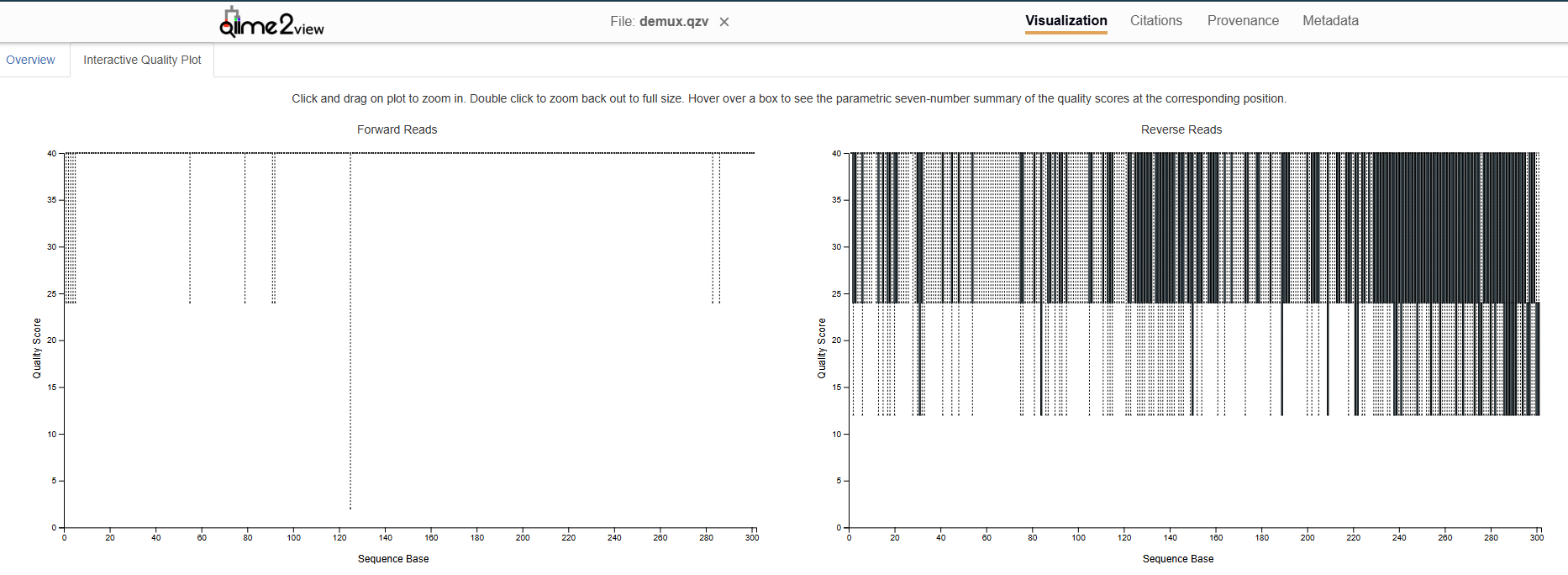Click the Sequence Base label under Reverse Reads

pos(1177,559)
